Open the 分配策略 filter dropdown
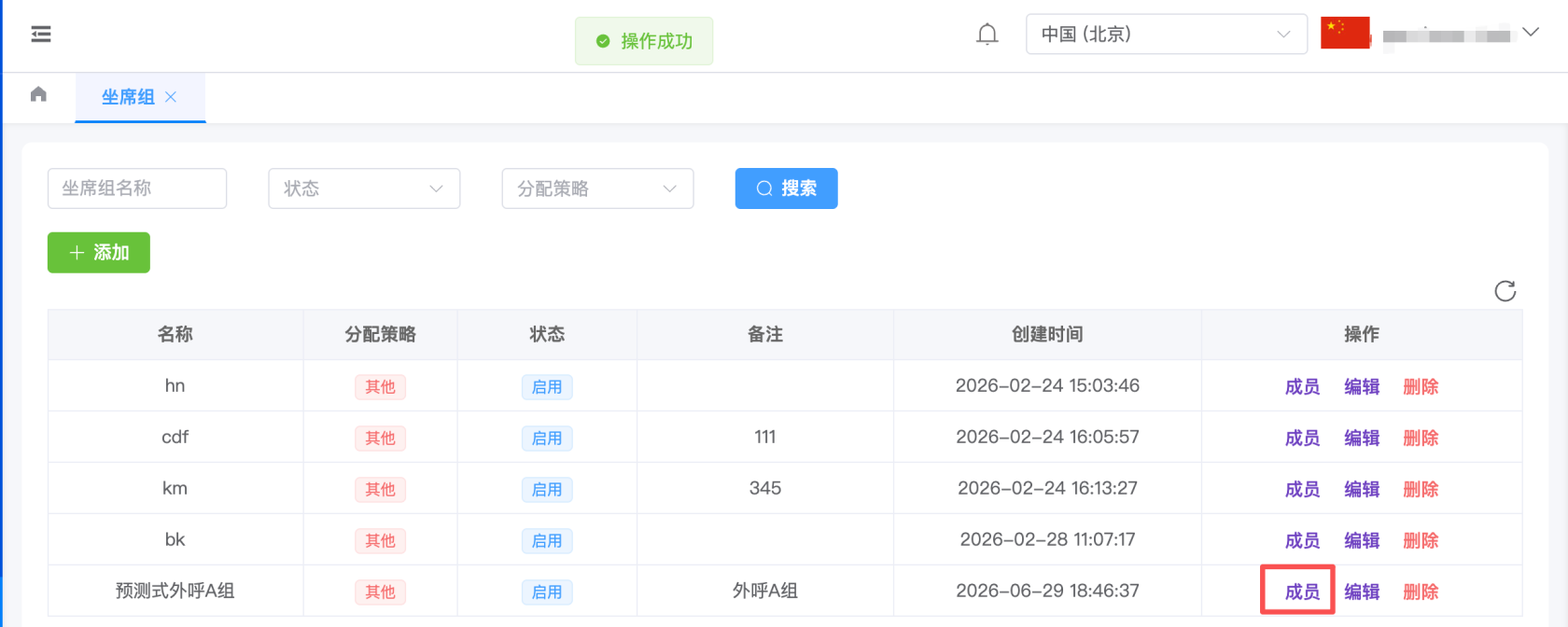 coord(597,188)
